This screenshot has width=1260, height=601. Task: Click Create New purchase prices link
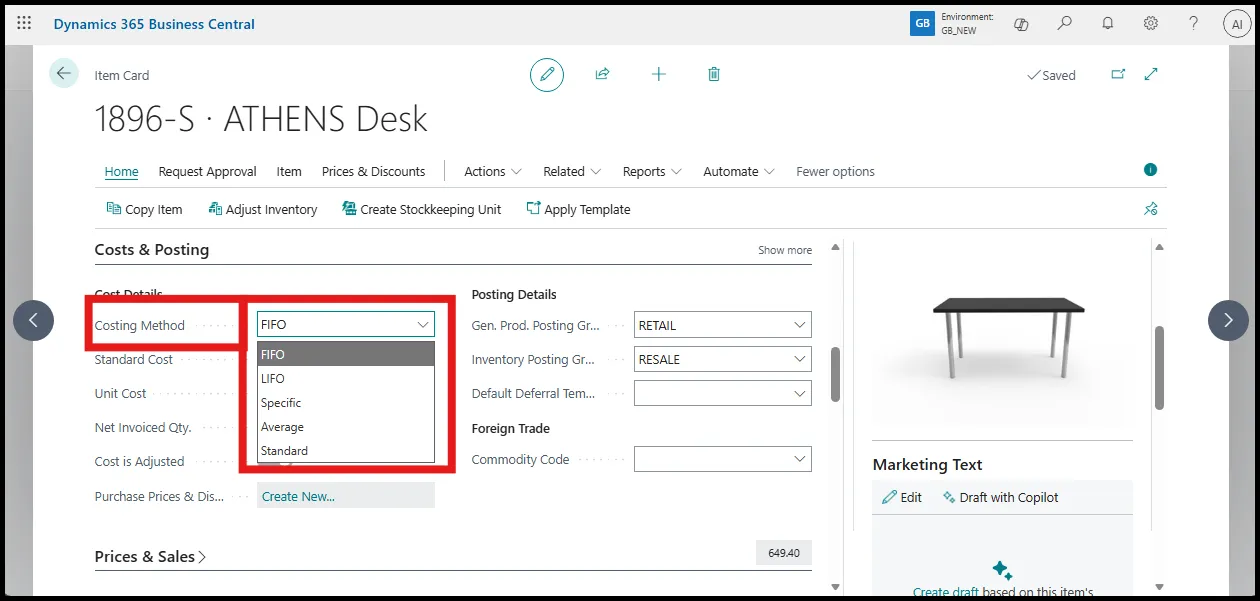[298, 496]
